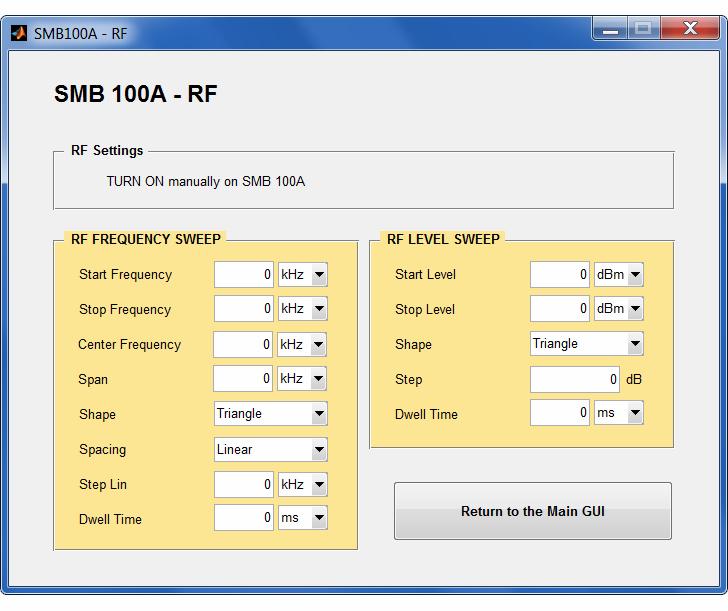Screen dimensions: 728x611
Task: Maximize the SMB100A - RF window
Action: pos(644,29)
